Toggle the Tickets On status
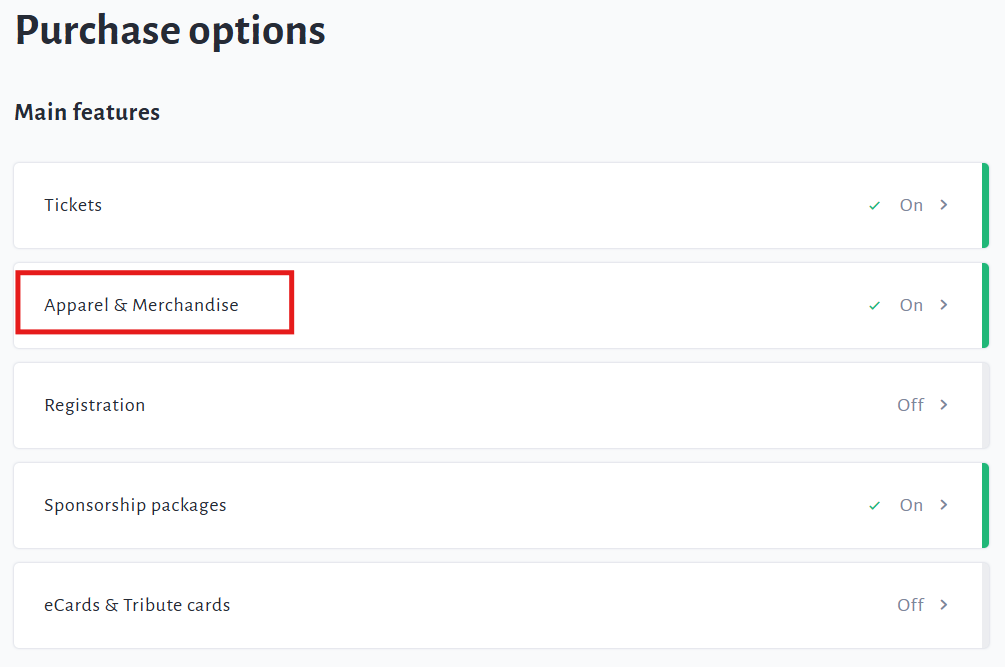The width and height of the screenshot is (1005, 667). point(911,205)
